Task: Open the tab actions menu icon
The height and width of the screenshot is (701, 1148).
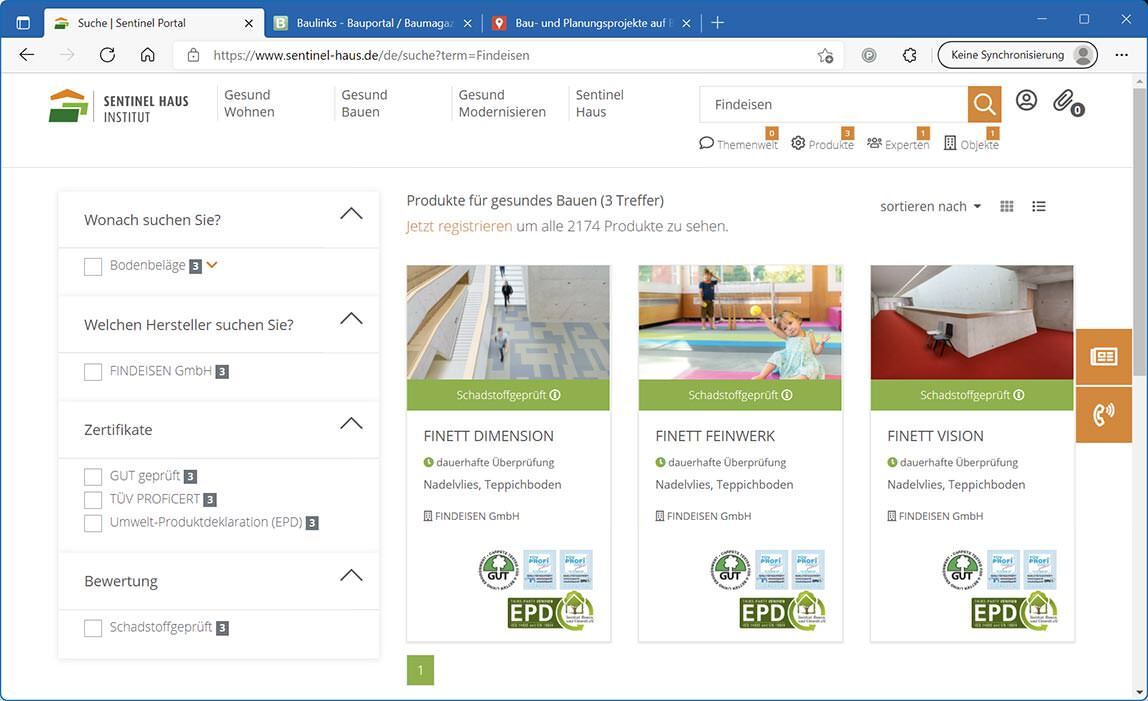Action: (x=23, y=23)
